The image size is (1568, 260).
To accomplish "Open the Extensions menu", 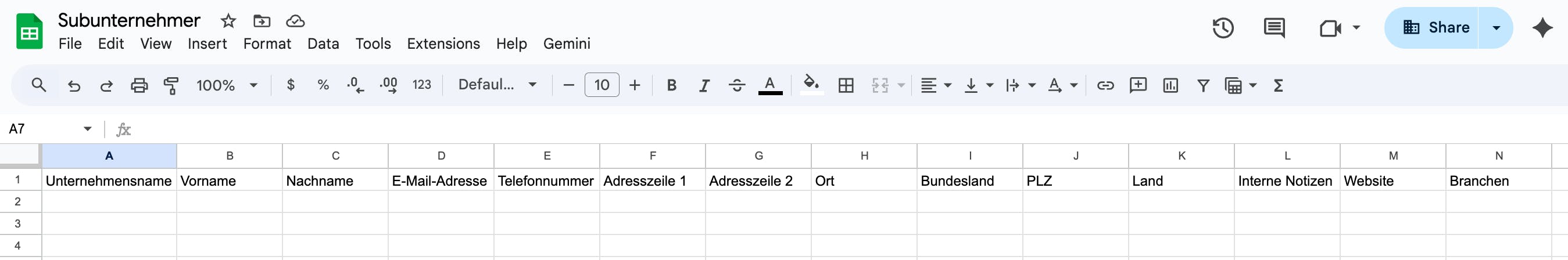I will pyautogui.click(x=443, y=44).
